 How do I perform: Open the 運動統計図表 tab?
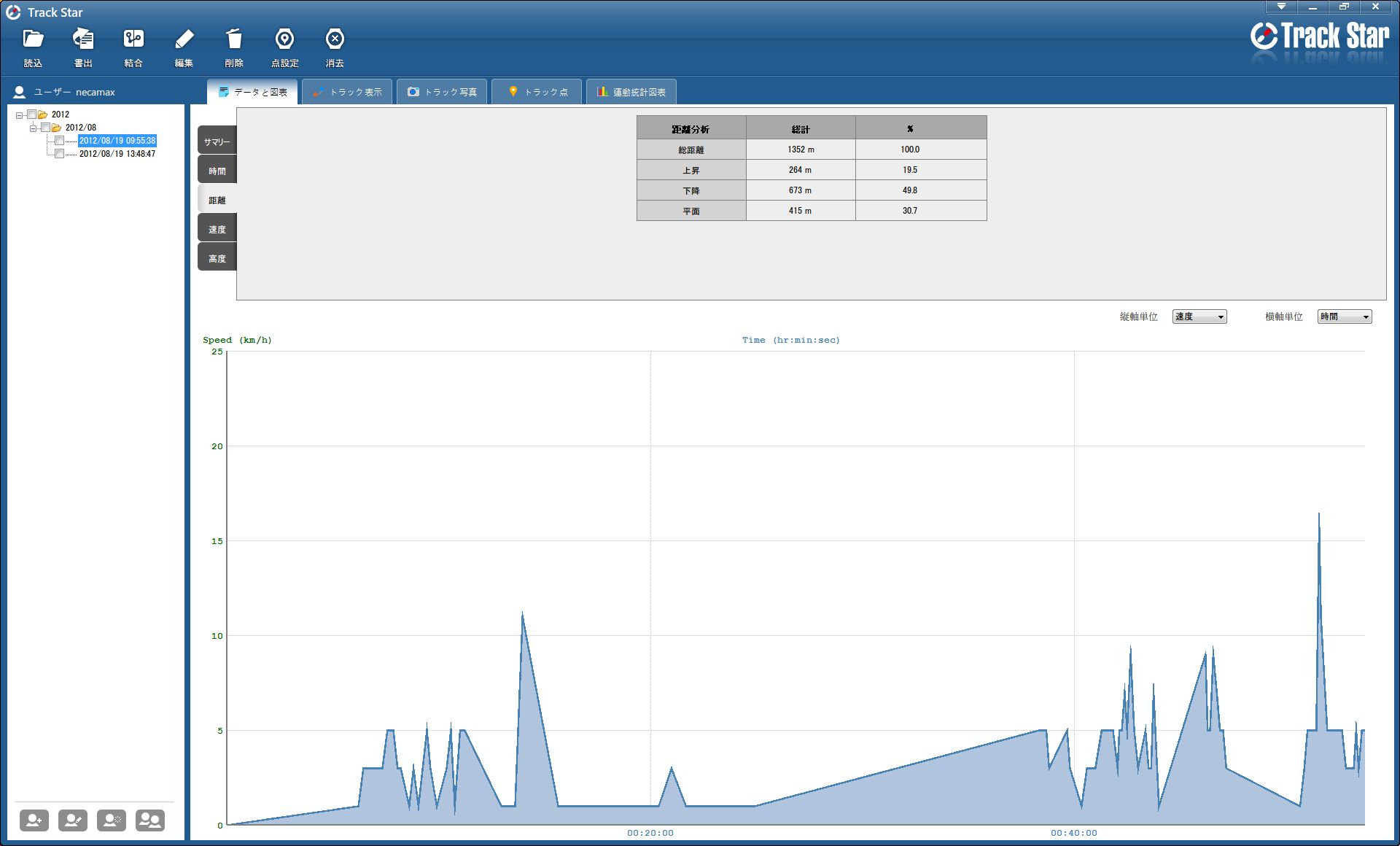(631, 92)
